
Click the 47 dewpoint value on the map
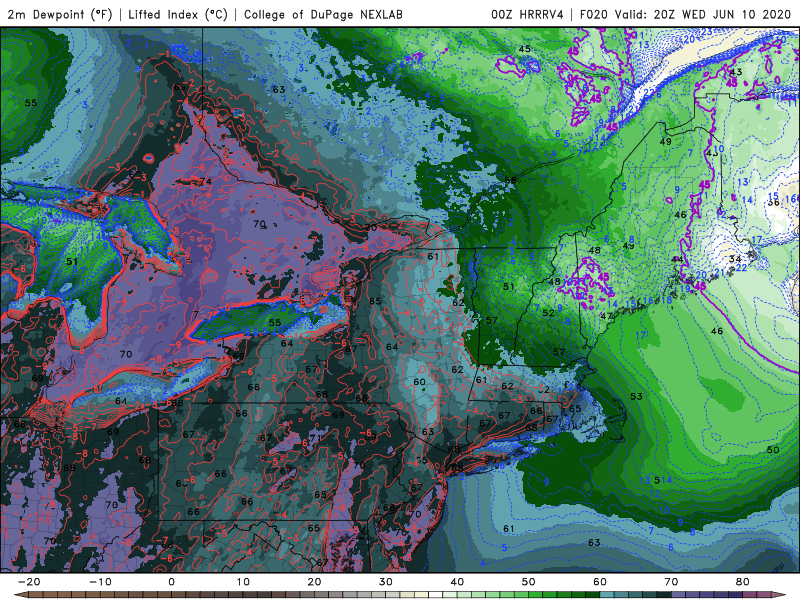click(606, 316)
